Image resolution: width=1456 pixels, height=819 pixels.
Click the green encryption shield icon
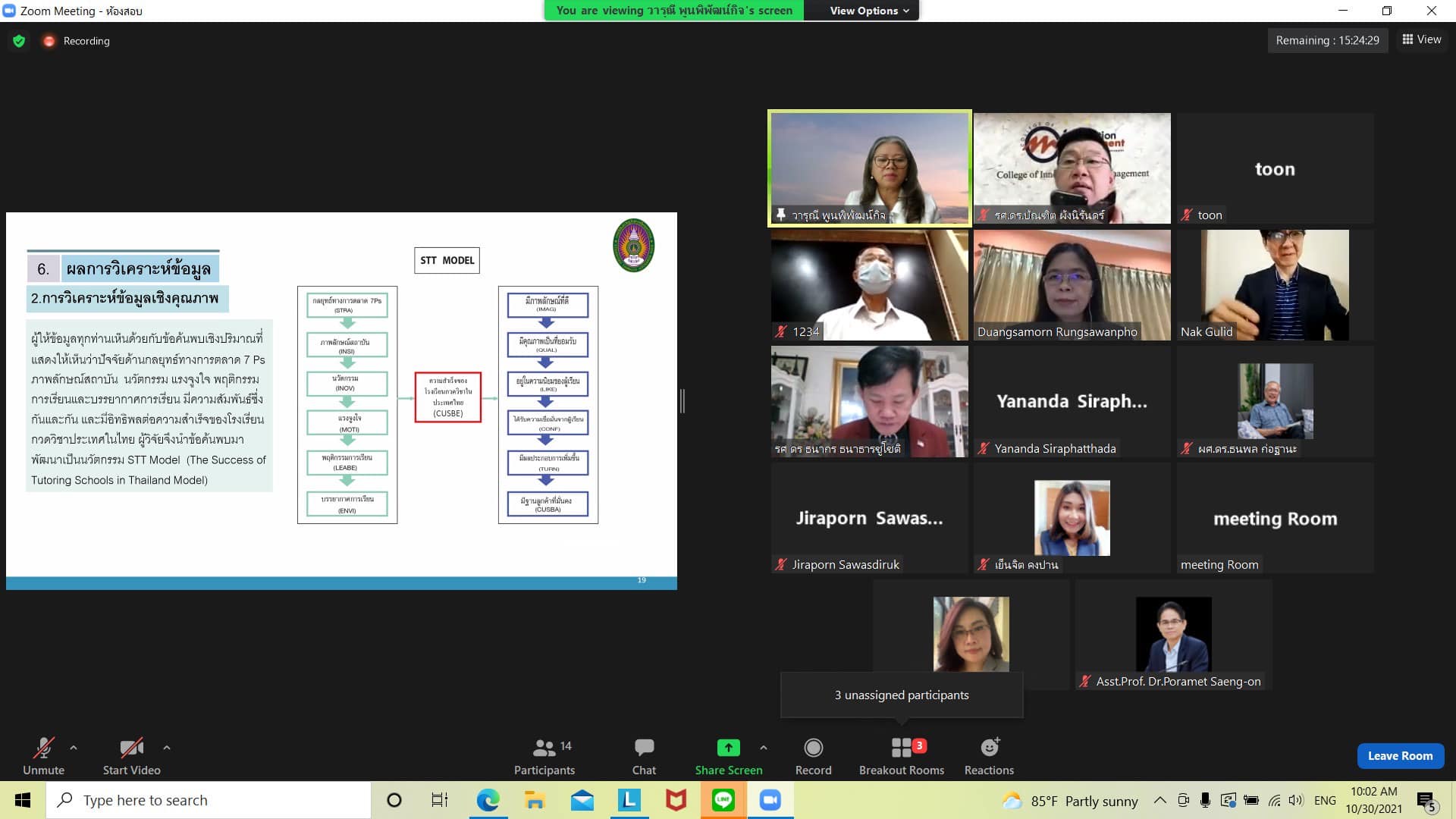pos(19,41)
